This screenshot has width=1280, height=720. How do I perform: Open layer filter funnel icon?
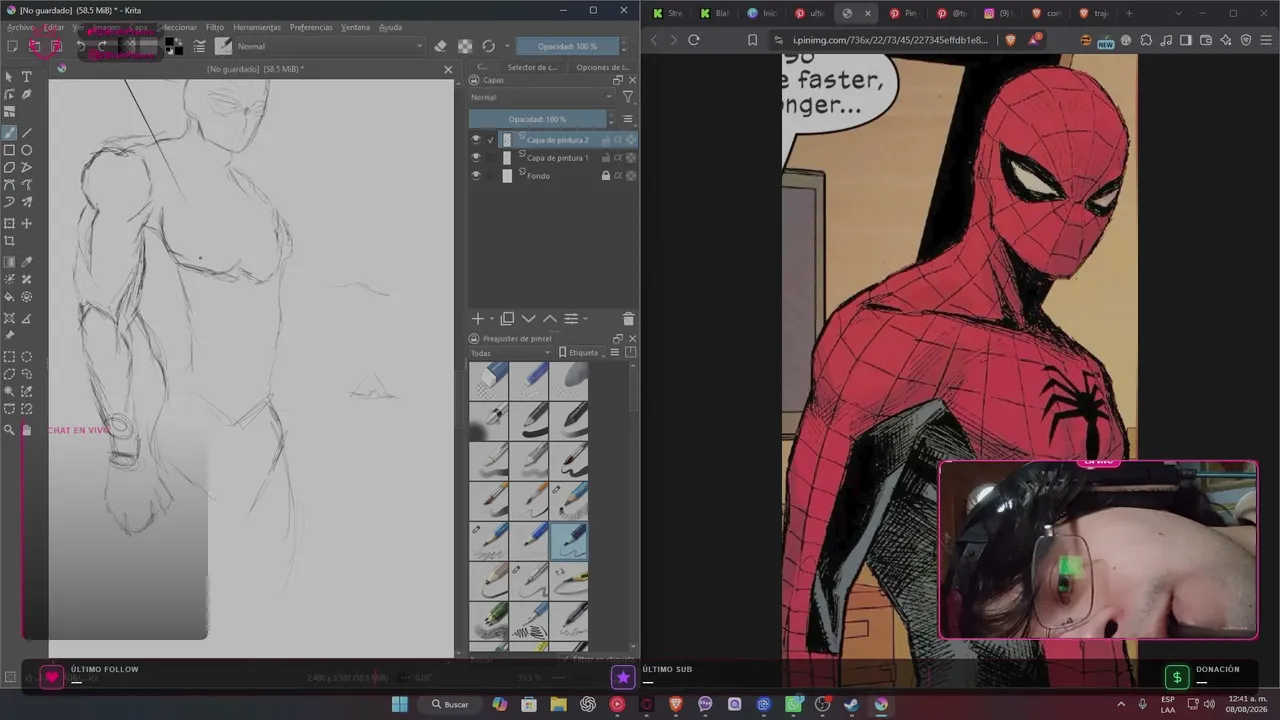(628, 97)
